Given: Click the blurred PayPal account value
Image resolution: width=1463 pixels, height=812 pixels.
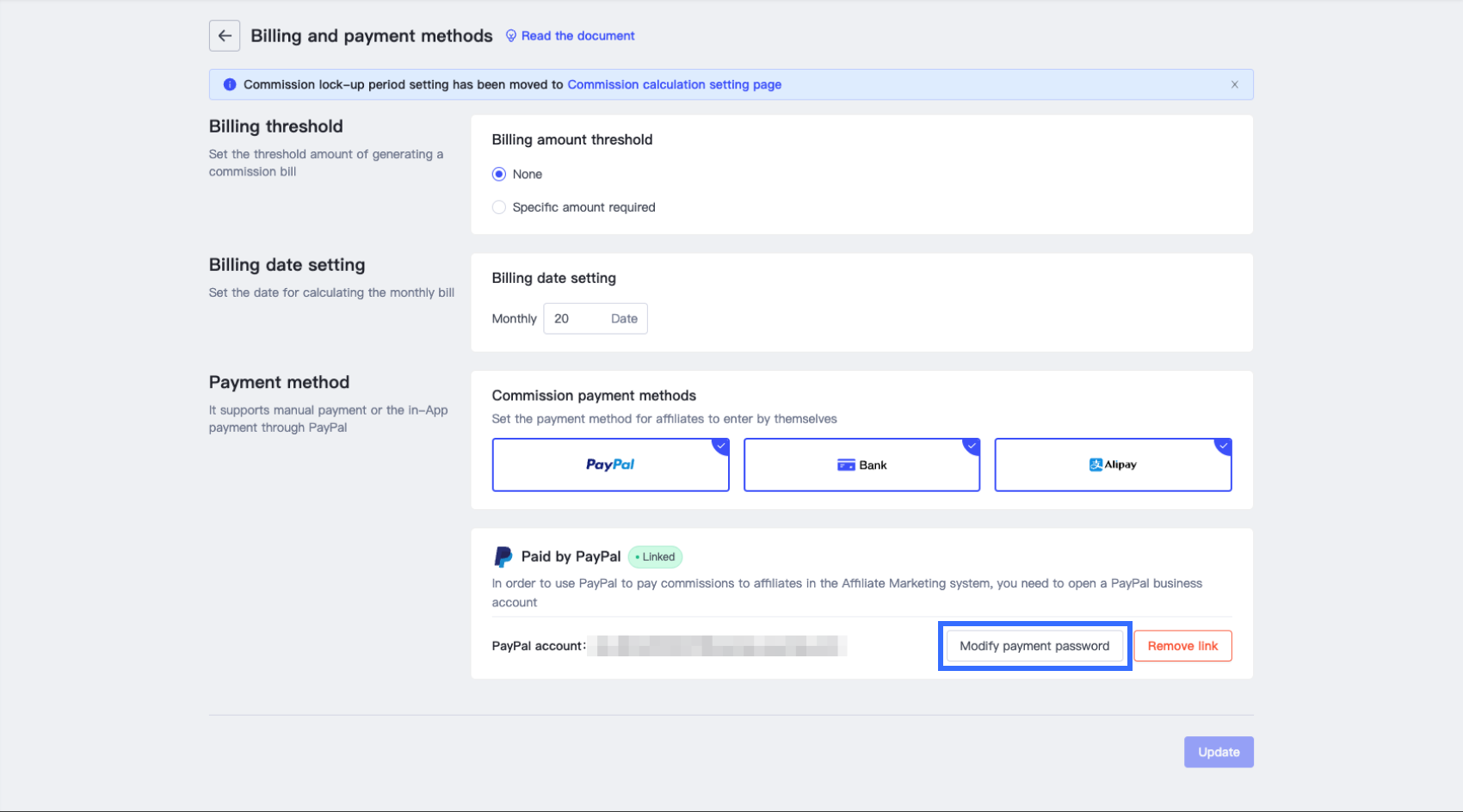Looking at the screenshot, I should [x=717, y=646].
